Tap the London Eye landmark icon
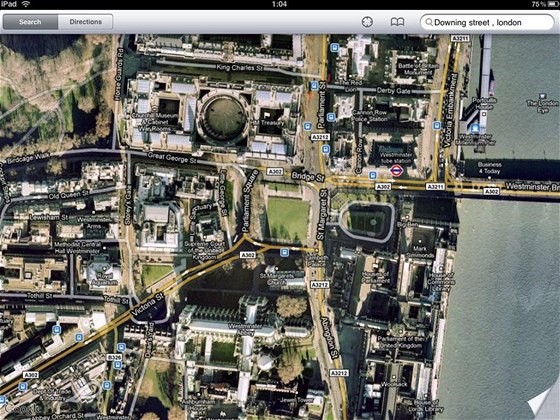Screen dimensions: 560x420 543,96
